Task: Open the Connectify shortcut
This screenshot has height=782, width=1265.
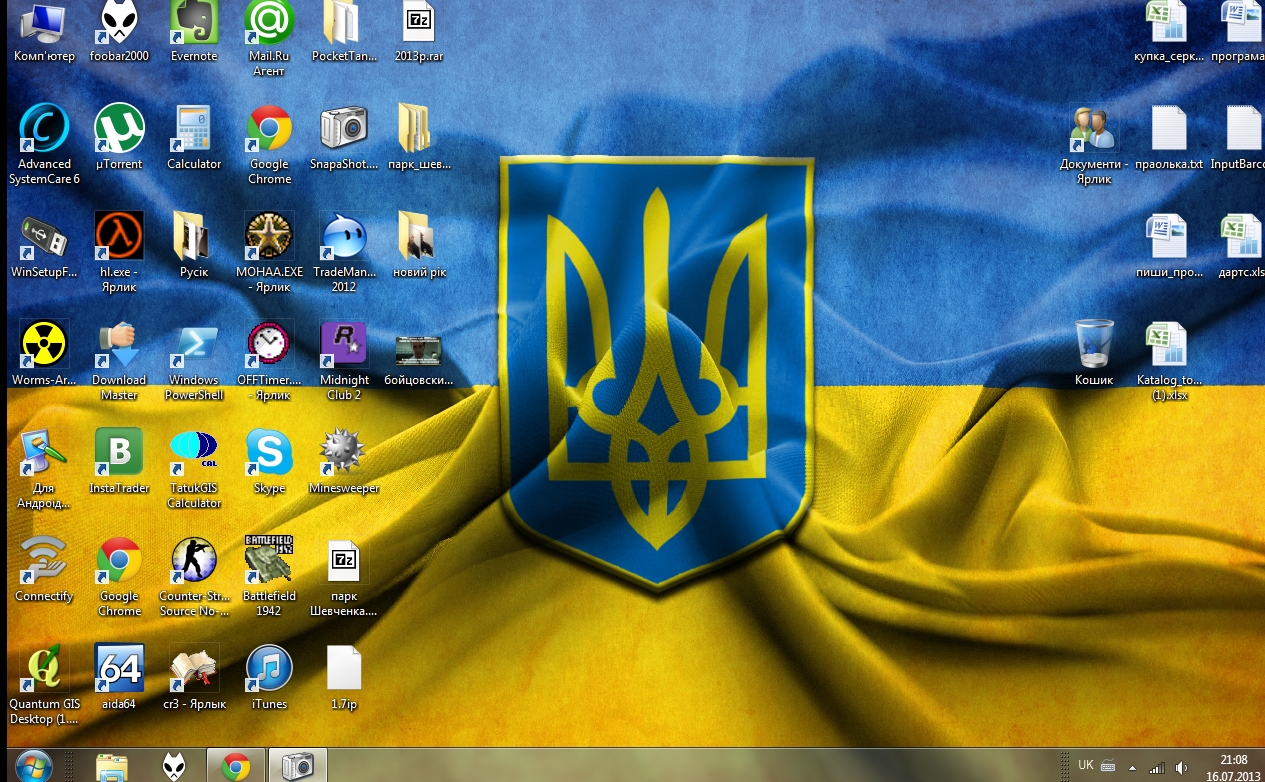Action: pyautogui.click(x=44, y=569)
